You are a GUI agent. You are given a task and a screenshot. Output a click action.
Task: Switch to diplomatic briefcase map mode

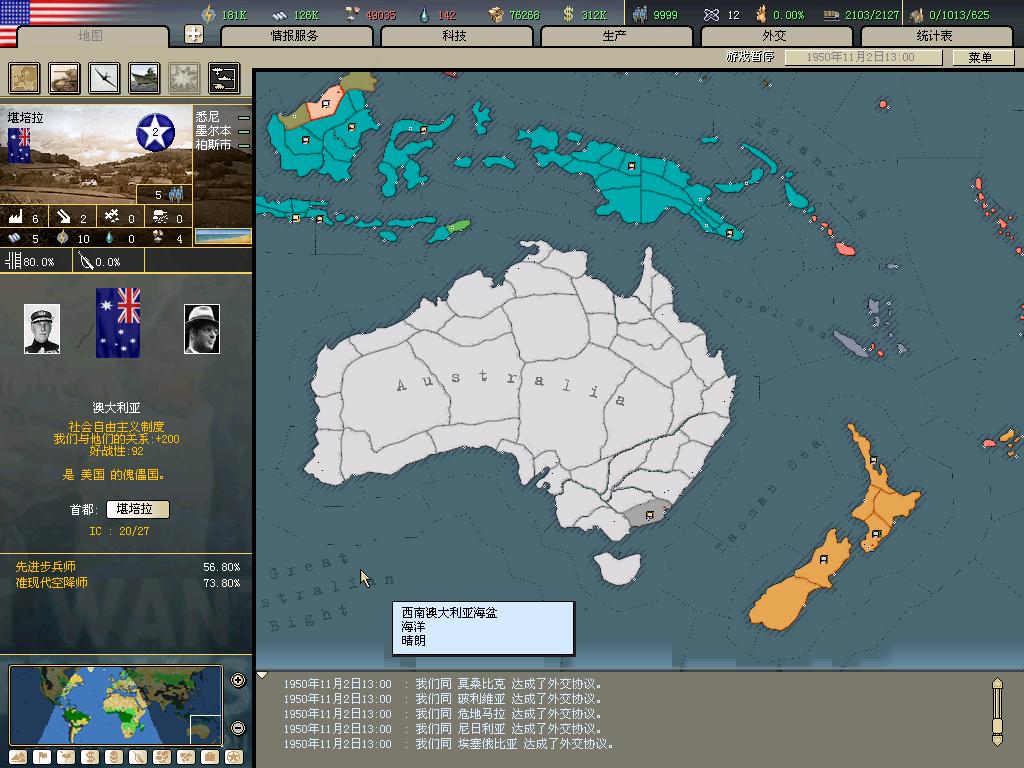[210, 757]
